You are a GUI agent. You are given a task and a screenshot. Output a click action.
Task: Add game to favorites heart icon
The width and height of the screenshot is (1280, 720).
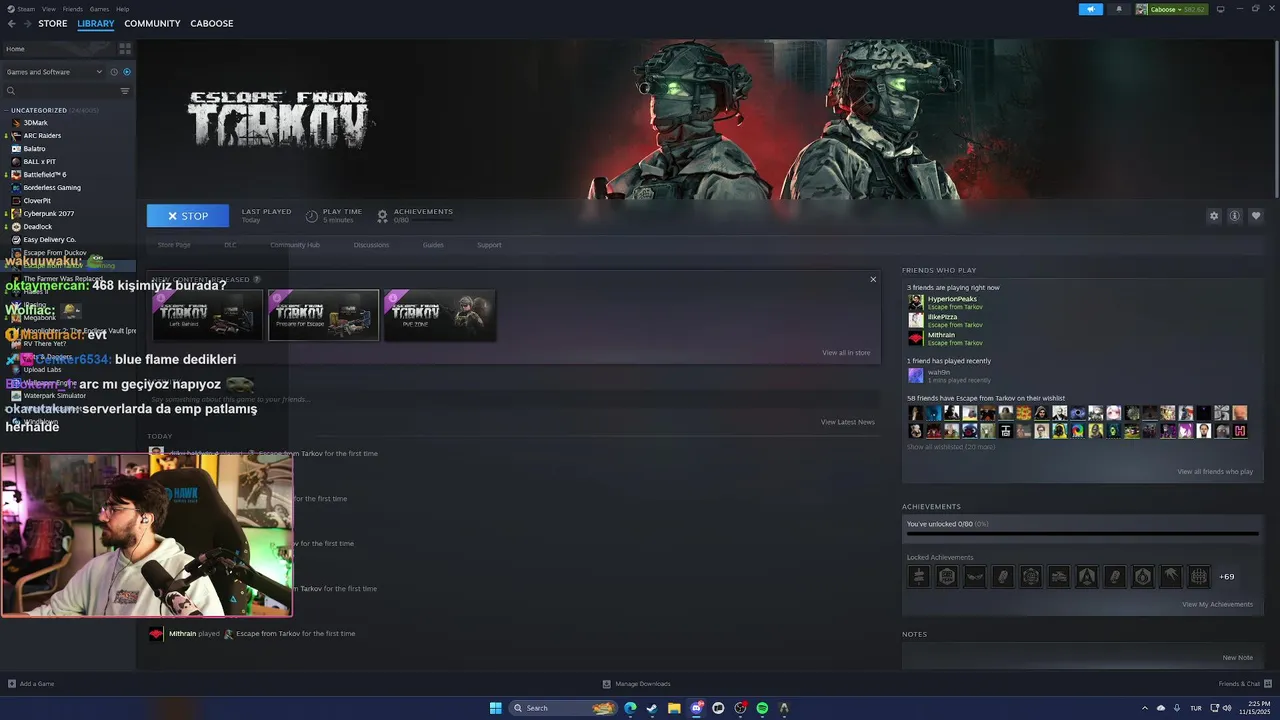(x=1256, y=216)
